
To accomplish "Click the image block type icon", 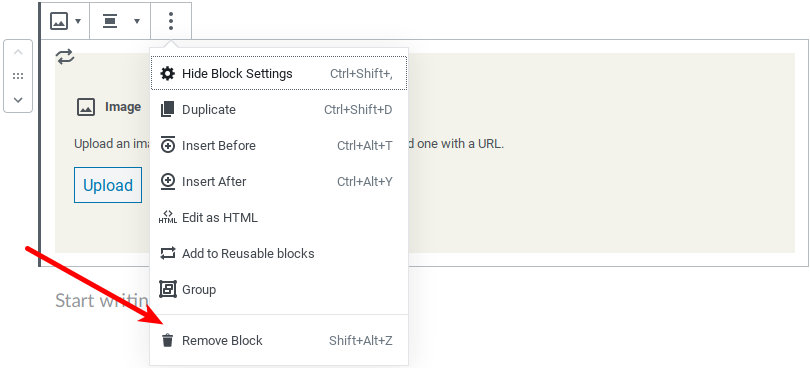I will click(59, 21).
